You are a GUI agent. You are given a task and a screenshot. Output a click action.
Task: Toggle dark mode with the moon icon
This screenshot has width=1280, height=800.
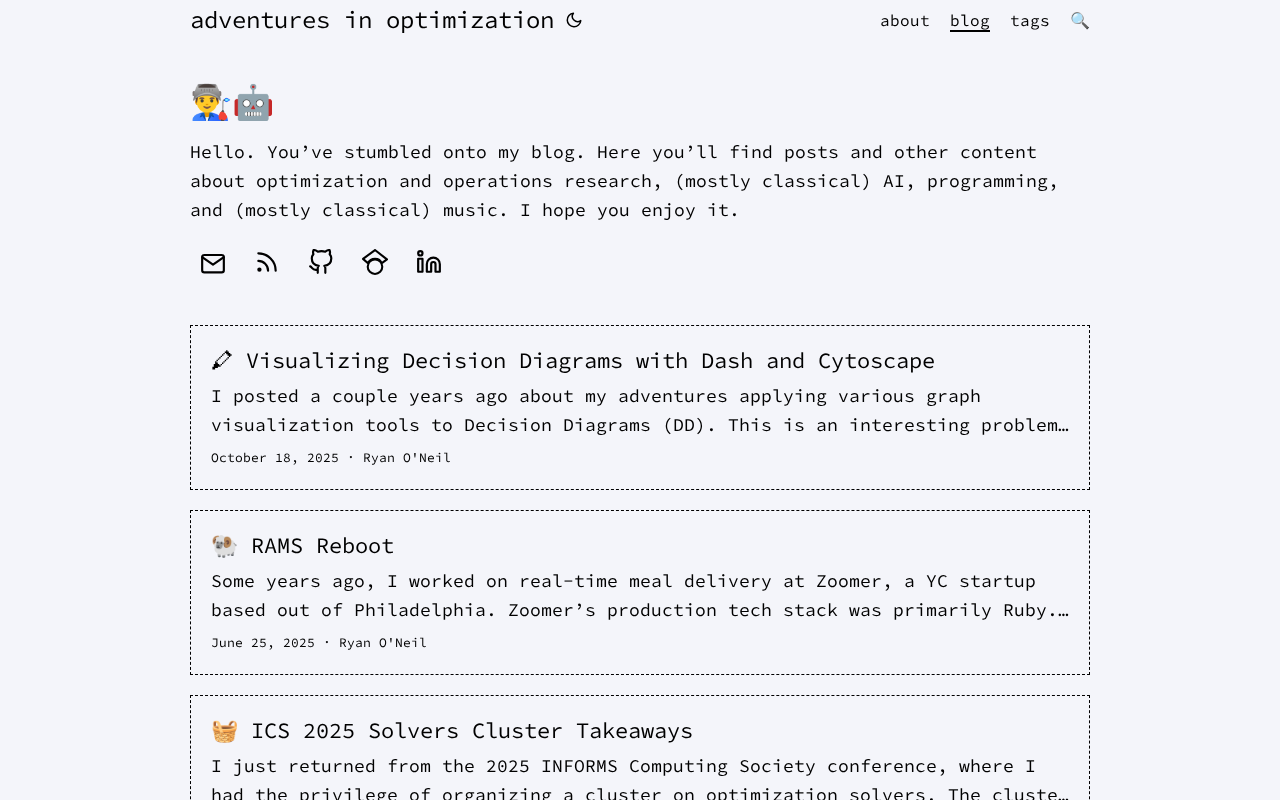click(574, 20)
